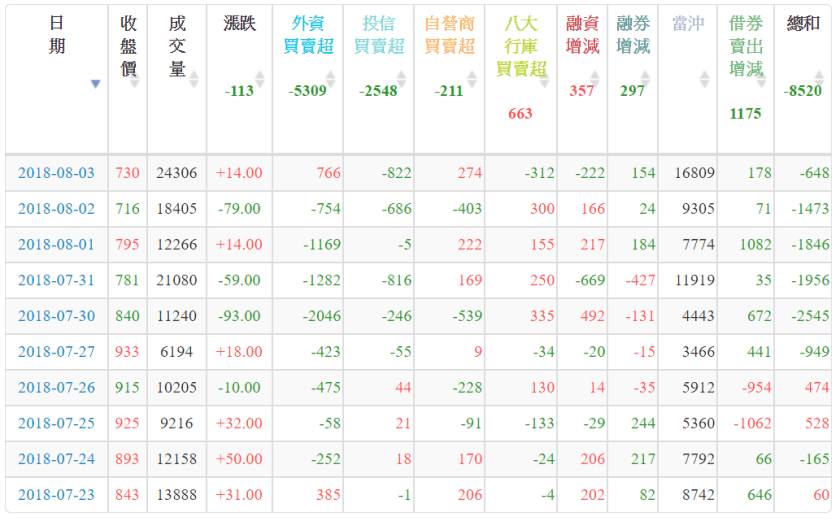Click sort arrows in 自營商買賣超 column header
The image size is (840, 521).
(472, 78)
